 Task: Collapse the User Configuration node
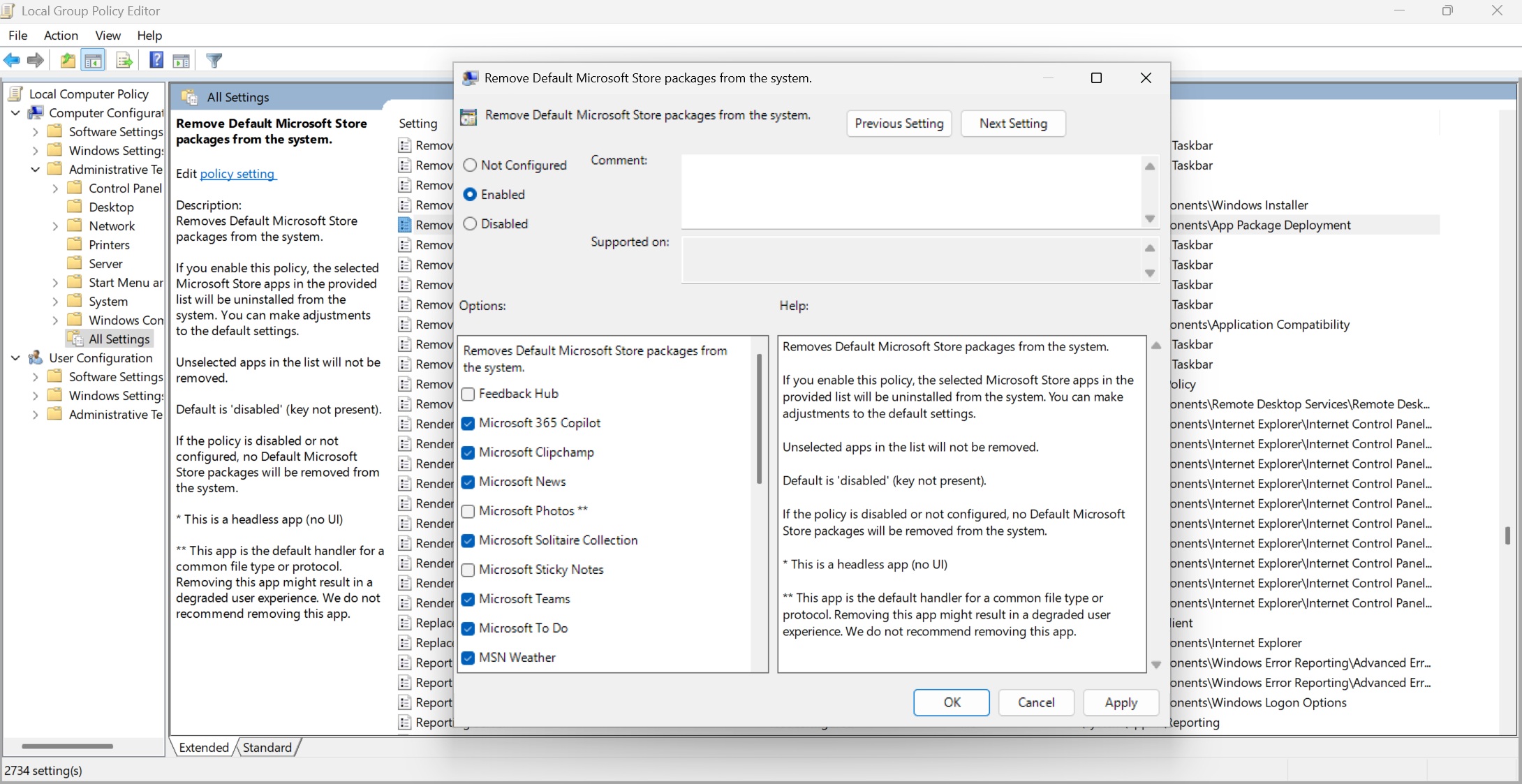point(15,358)
